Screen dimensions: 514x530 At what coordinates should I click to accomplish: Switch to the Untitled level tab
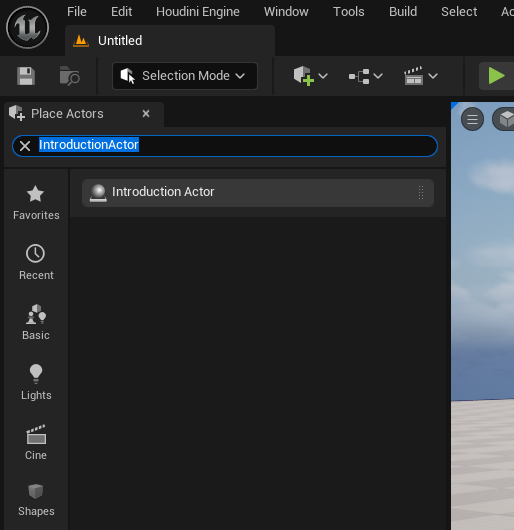(170, 41)
